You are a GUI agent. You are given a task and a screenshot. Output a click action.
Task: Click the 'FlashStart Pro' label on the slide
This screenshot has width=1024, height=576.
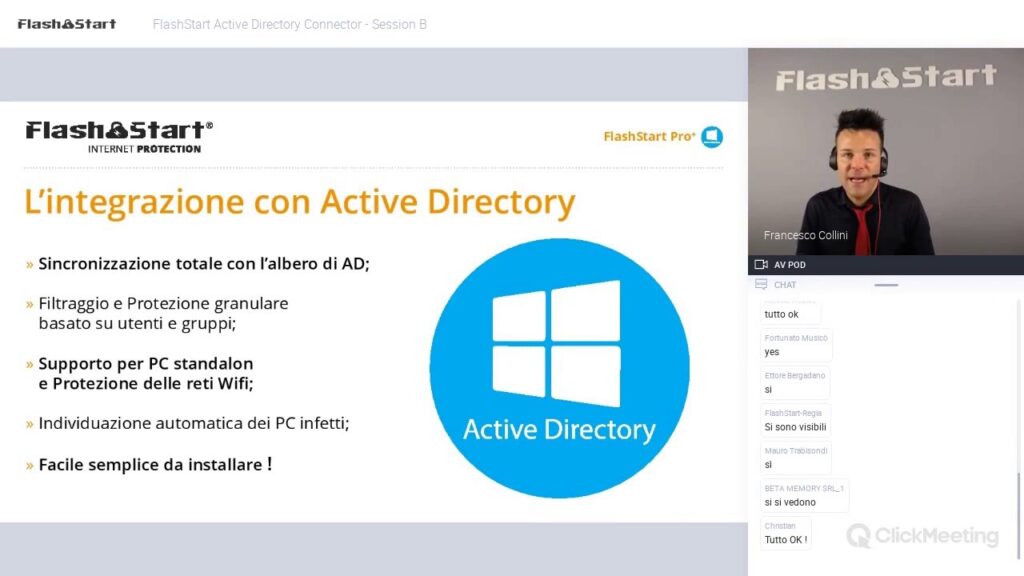(x=649, y=136)
